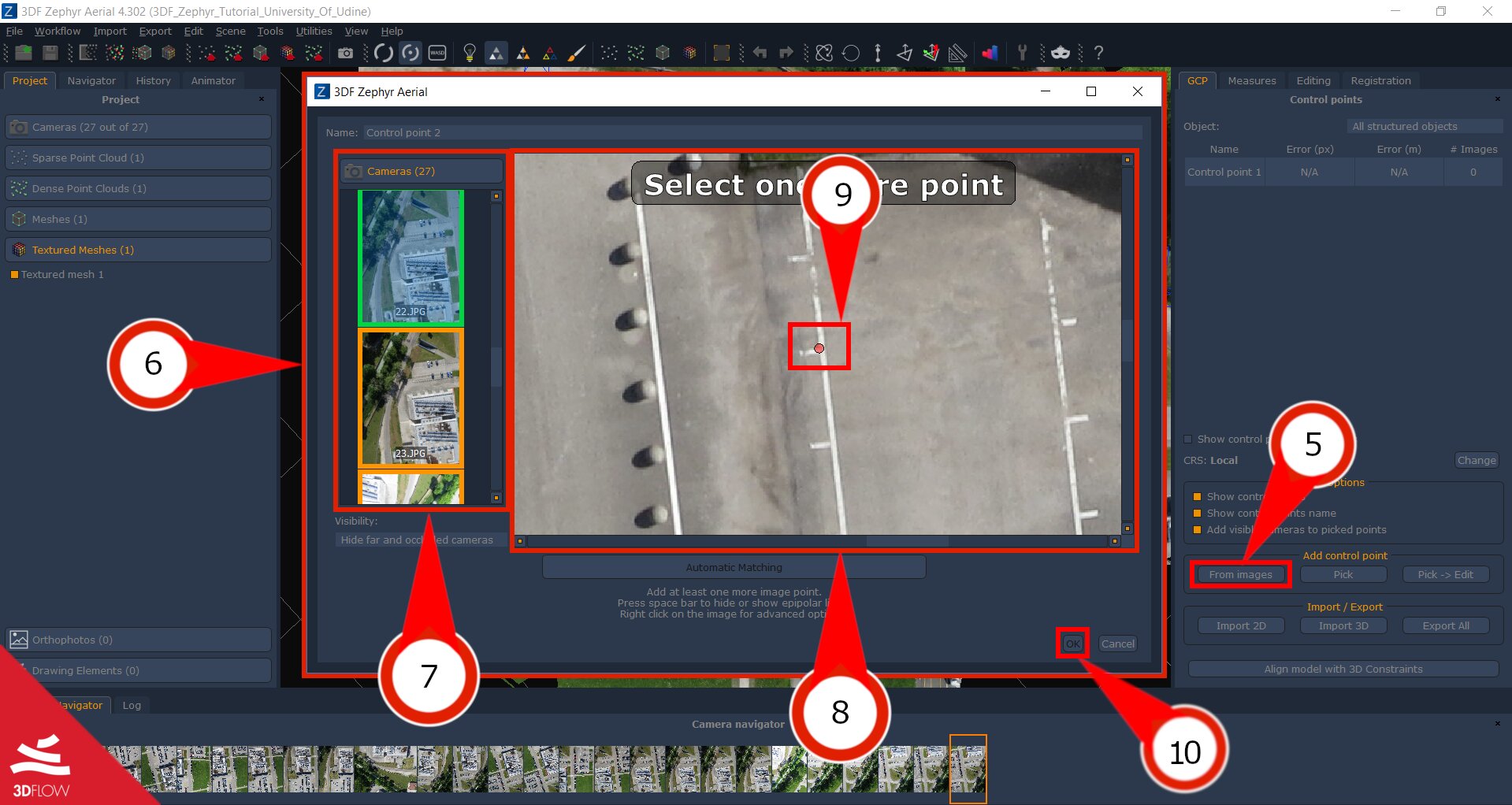Confirm the control point with OK

(x=1072, y=644)
